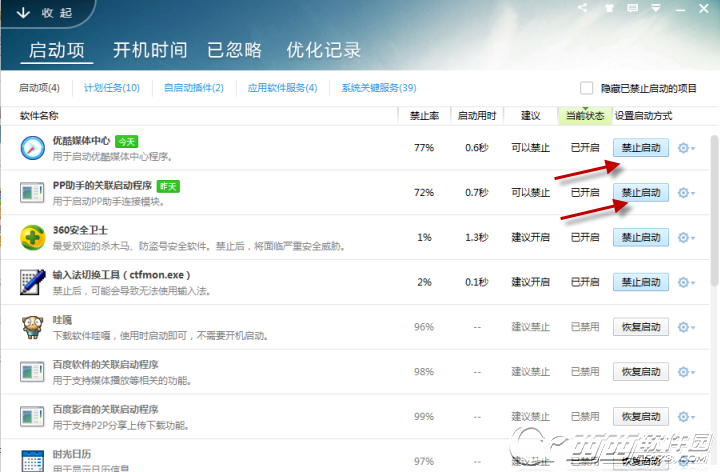Click the 优酷媒体中心 app icon

pos(33,148)
